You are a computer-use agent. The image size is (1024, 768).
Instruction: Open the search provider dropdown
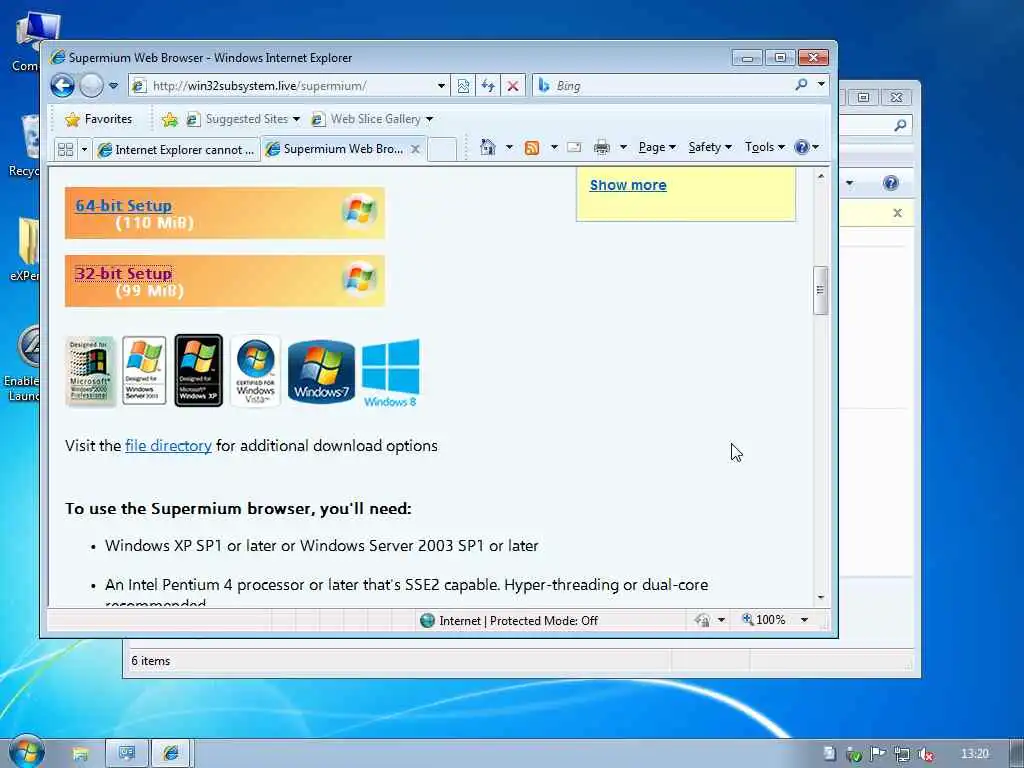pos(821,85)
